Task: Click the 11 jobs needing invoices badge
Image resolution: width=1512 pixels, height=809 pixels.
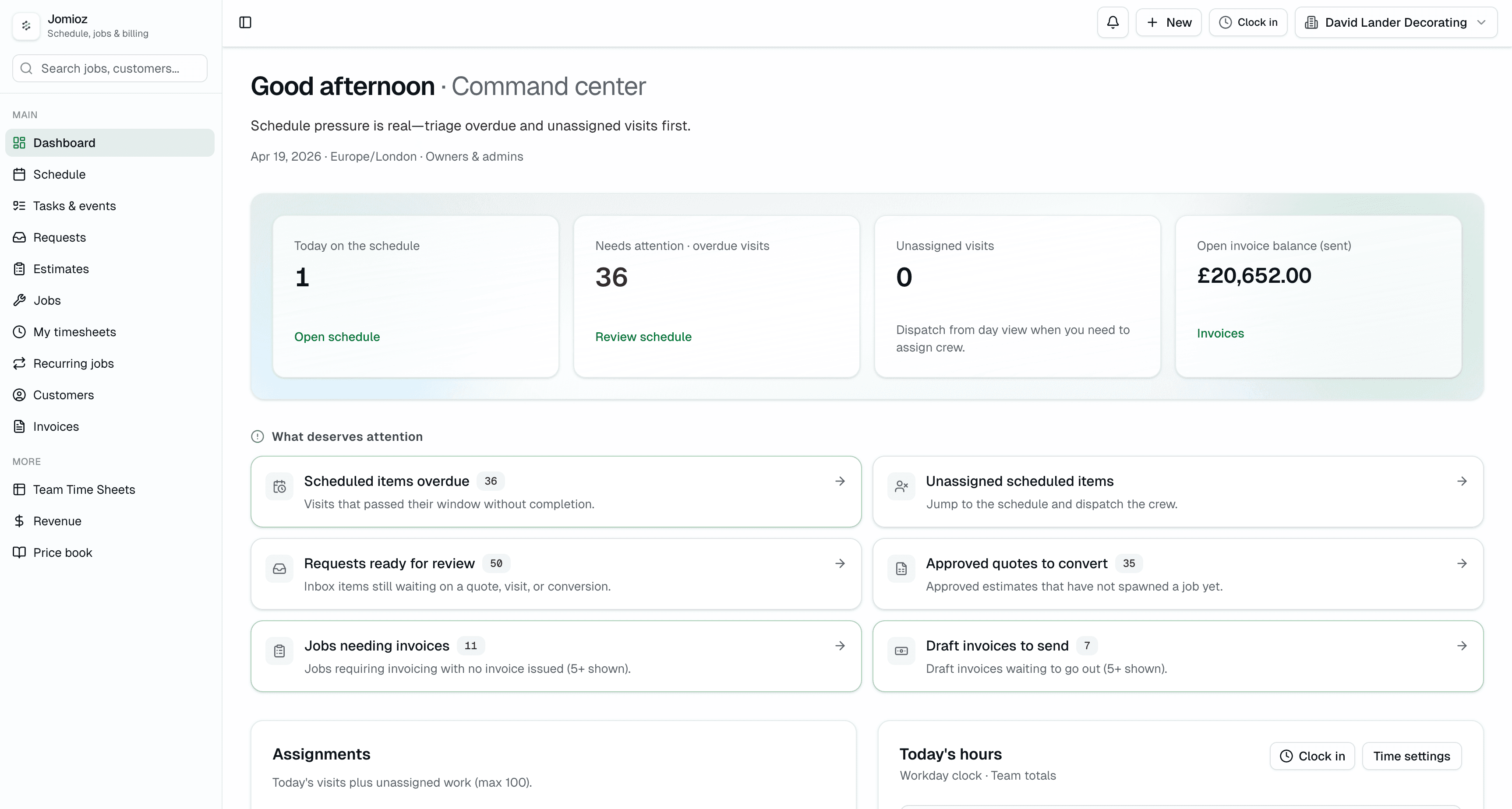Action: coord(471,645)
